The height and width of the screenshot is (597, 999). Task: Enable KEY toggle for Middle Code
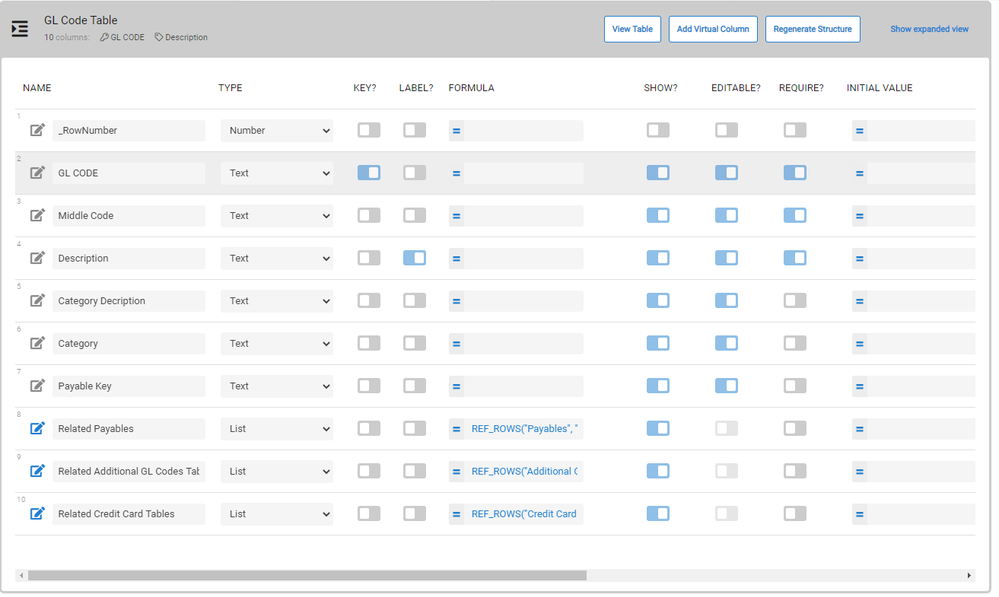coord(369,215)
